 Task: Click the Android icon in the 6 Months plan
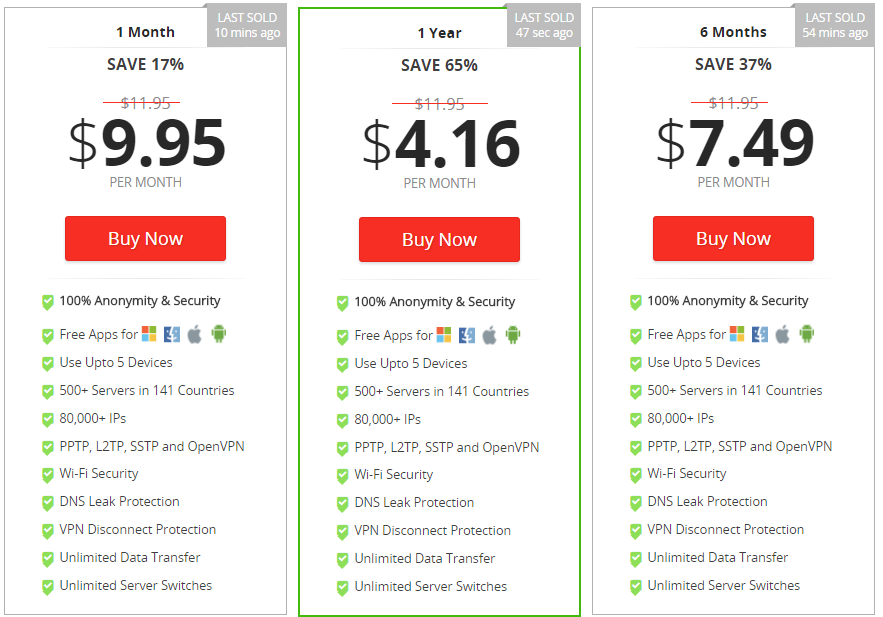click(x=806, y=334)
